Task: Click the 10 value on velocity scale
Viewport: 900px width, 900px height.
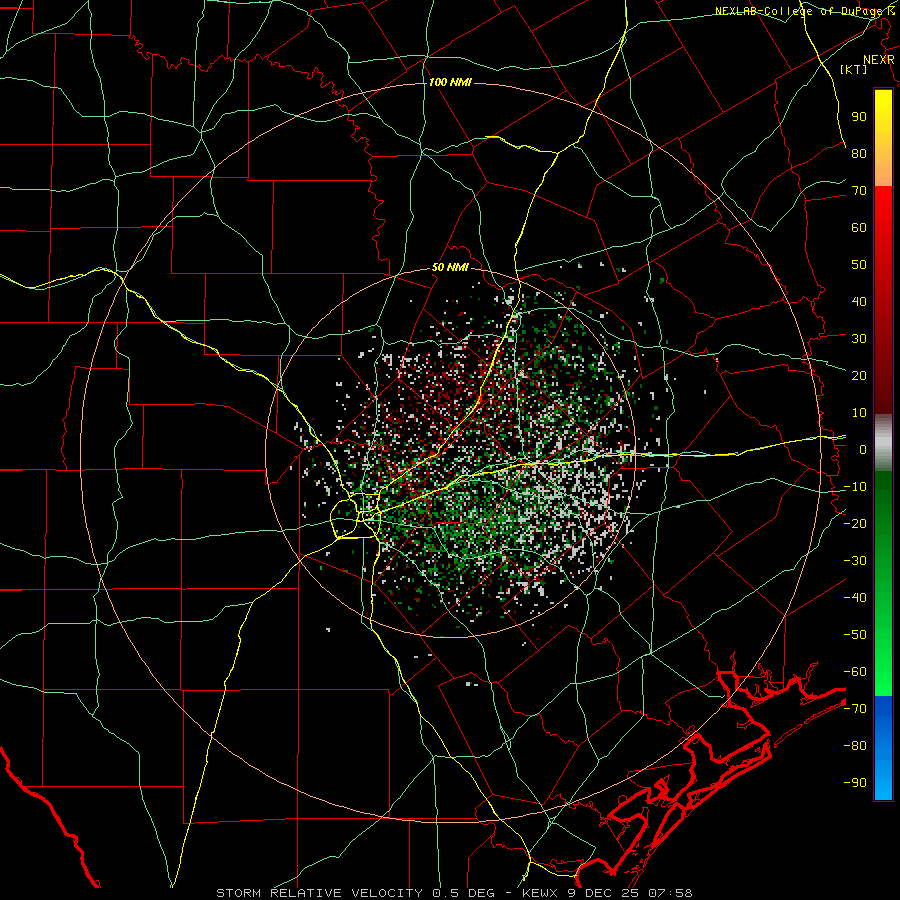Action: pyautogui.click(x=859, y=413)
